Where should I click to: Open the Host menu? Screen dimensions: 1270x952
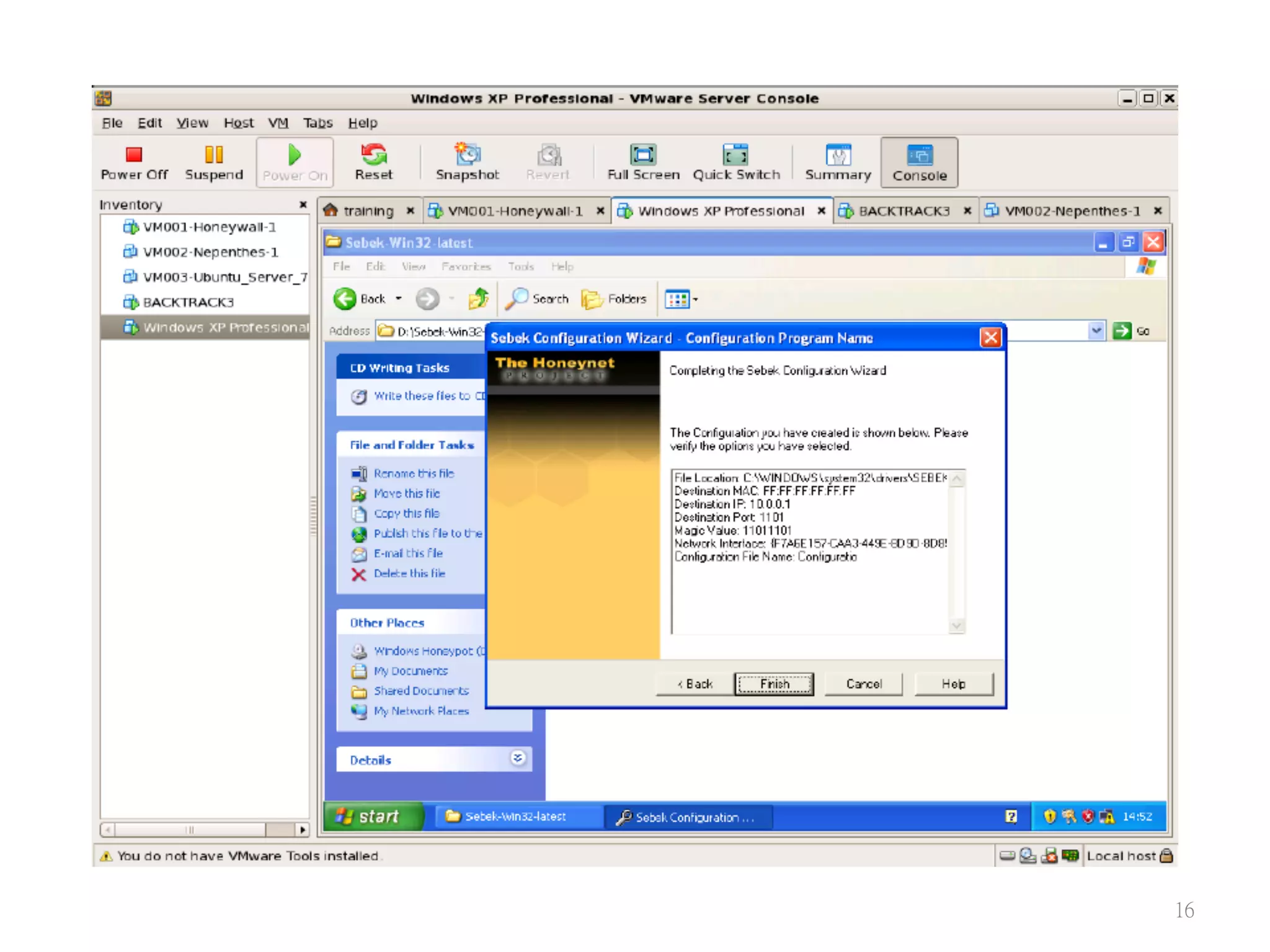(238, 123)
